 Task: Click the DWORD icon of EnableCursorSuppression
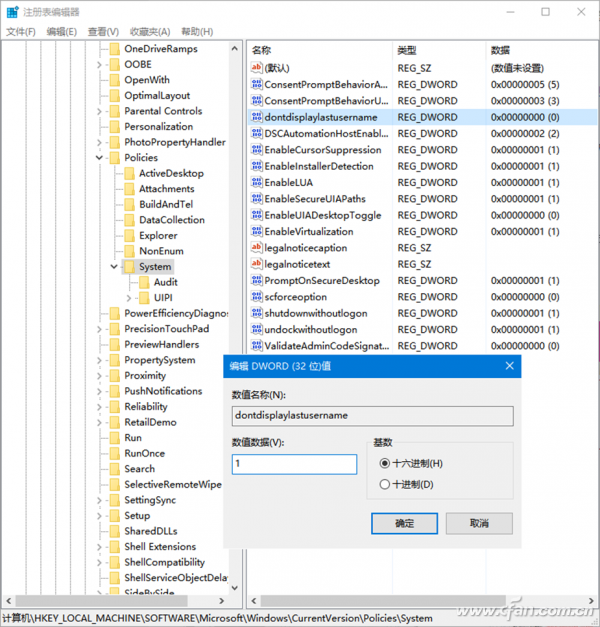click(x=256, y=150)
